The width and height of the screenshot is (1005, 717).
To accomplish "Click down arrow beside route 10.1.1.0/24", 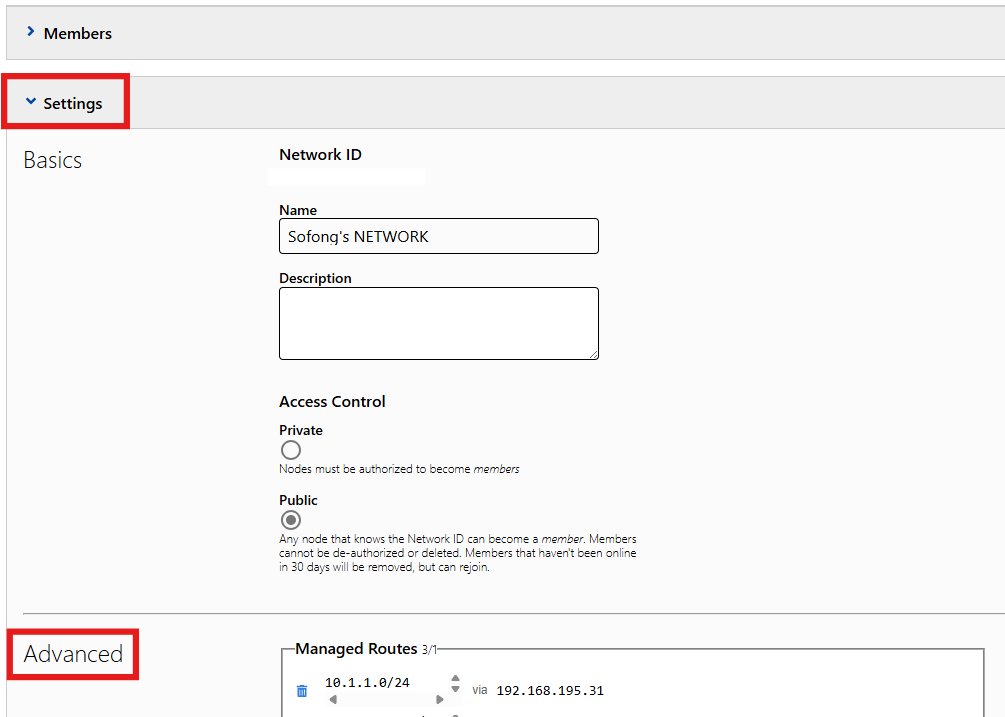I will (x=456, y=690).
